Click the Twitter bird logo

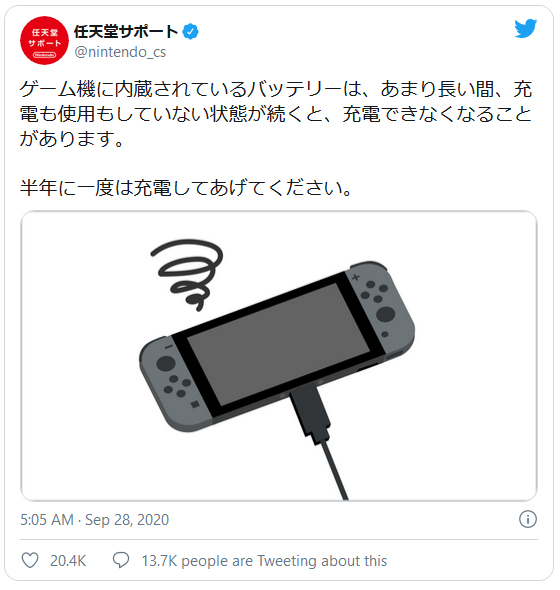pos(525,28)
